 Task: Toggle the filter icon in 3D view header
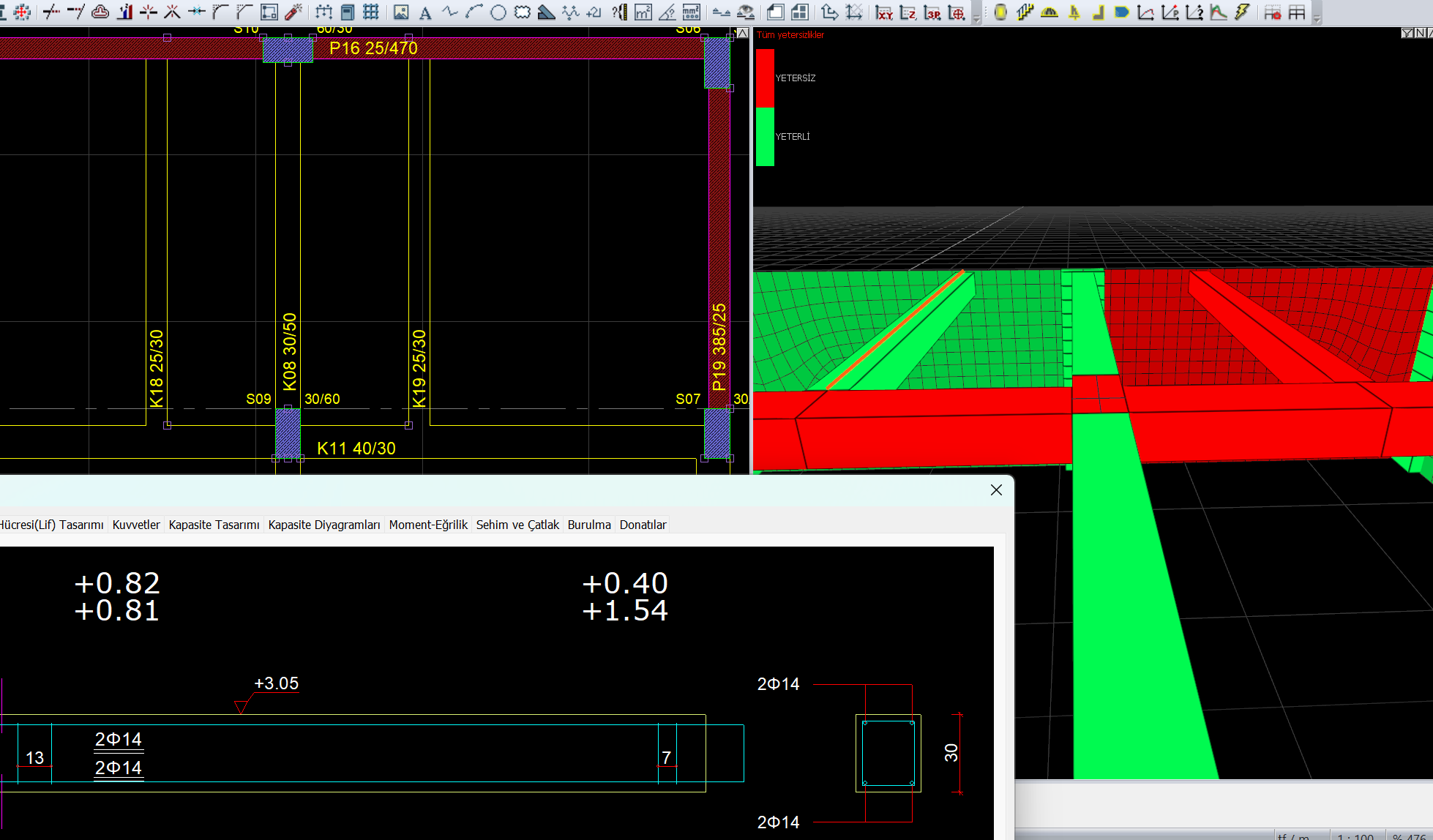click(1407, 33)
